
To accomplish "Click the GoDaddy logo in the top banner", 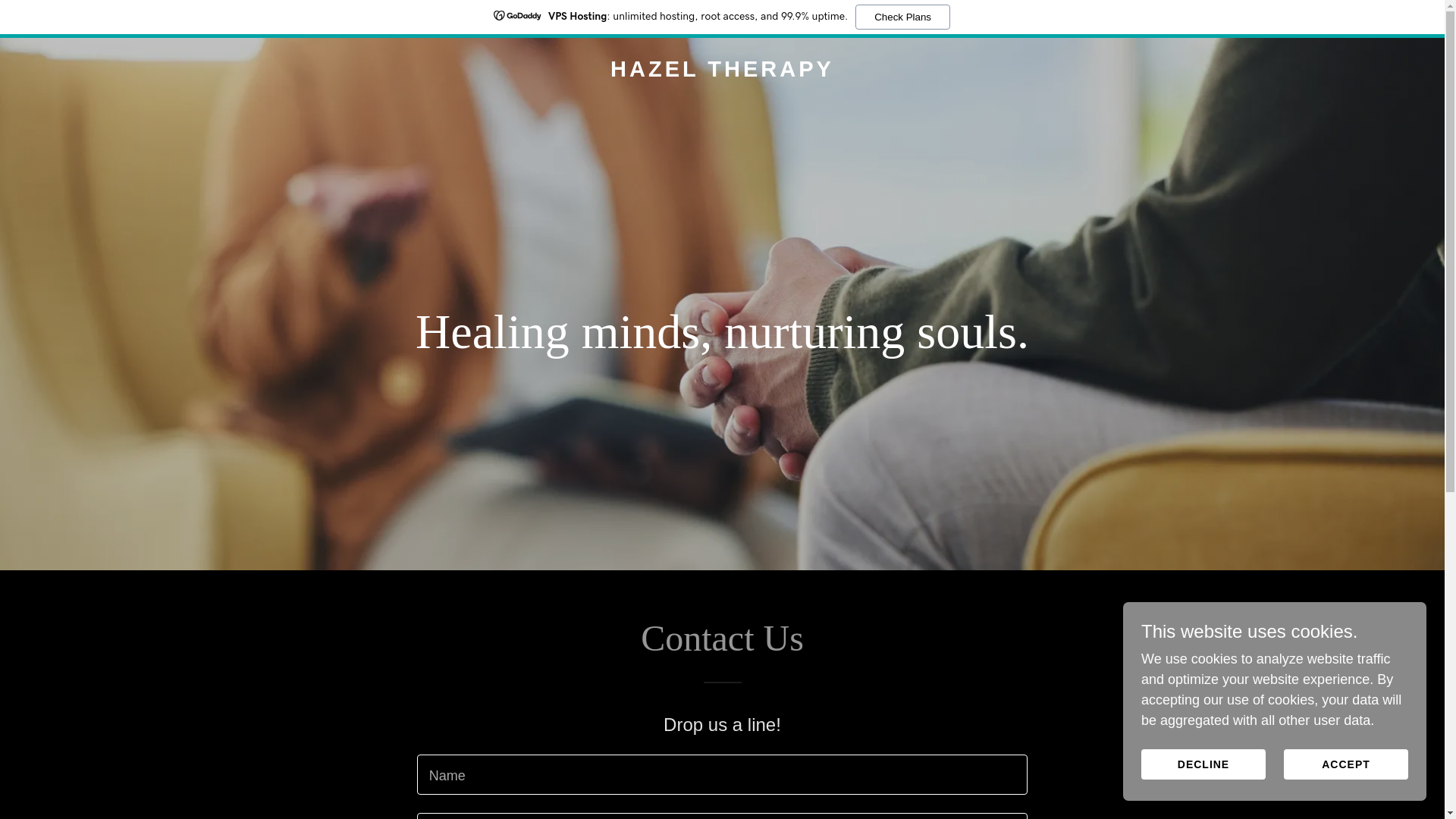I will (x=517, y=16).
